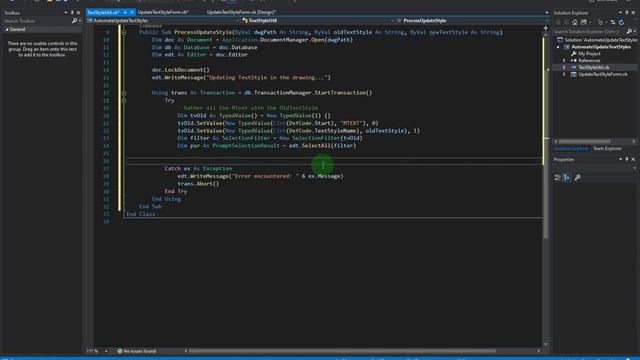Image resolution: width=640 pixels, height=360 pixels.
Task: Click Categorized icon in Properties panel
Action: tap(558, 178)
